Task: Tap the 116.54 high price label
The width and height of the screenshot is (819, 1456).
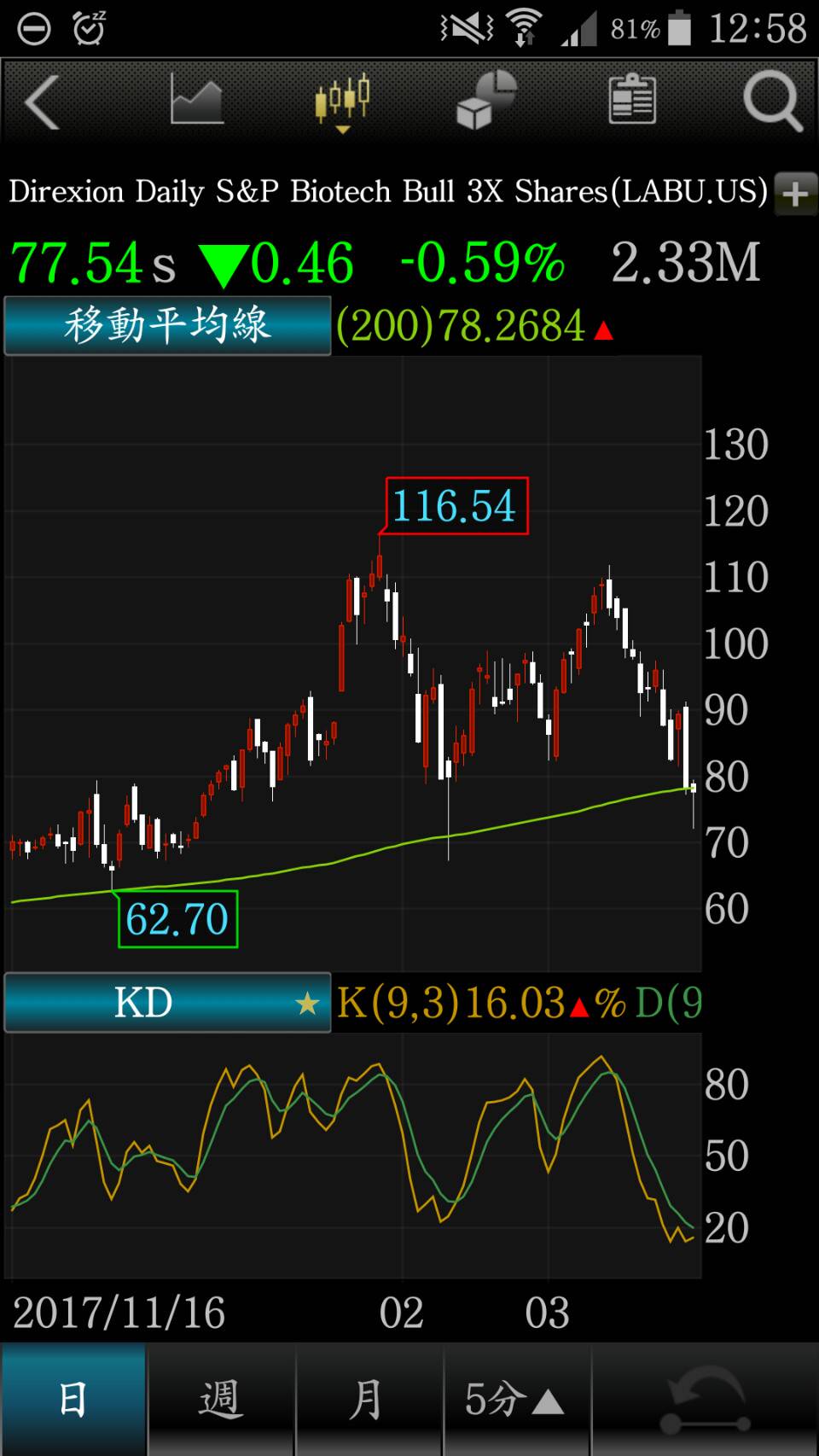Action: tap(456, 506)
